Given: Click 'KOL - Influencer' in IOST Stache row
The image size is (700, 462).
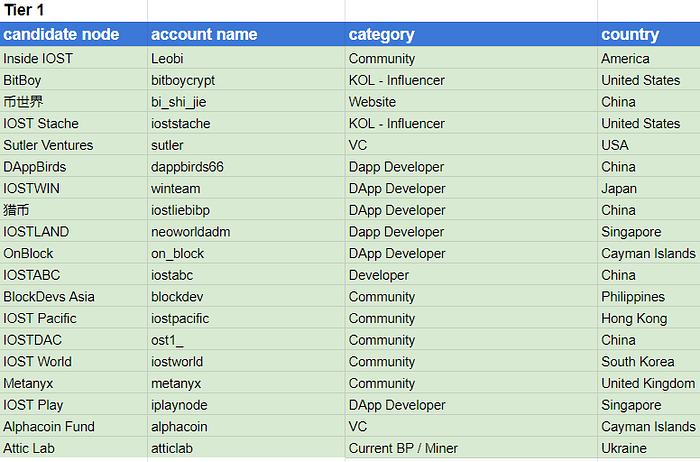Looking at the screenshot, I should click(x=471, y=124).
